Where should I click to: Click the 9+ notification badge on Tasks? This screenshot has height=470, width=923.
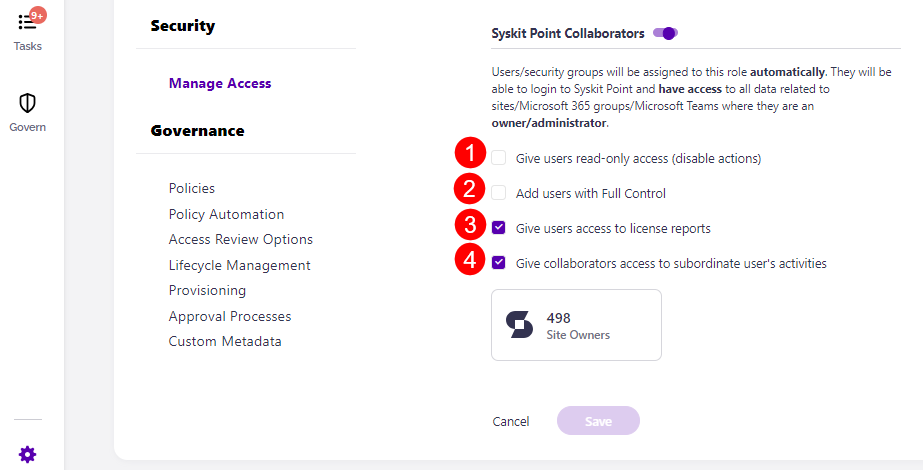click(x=38, y=14)
